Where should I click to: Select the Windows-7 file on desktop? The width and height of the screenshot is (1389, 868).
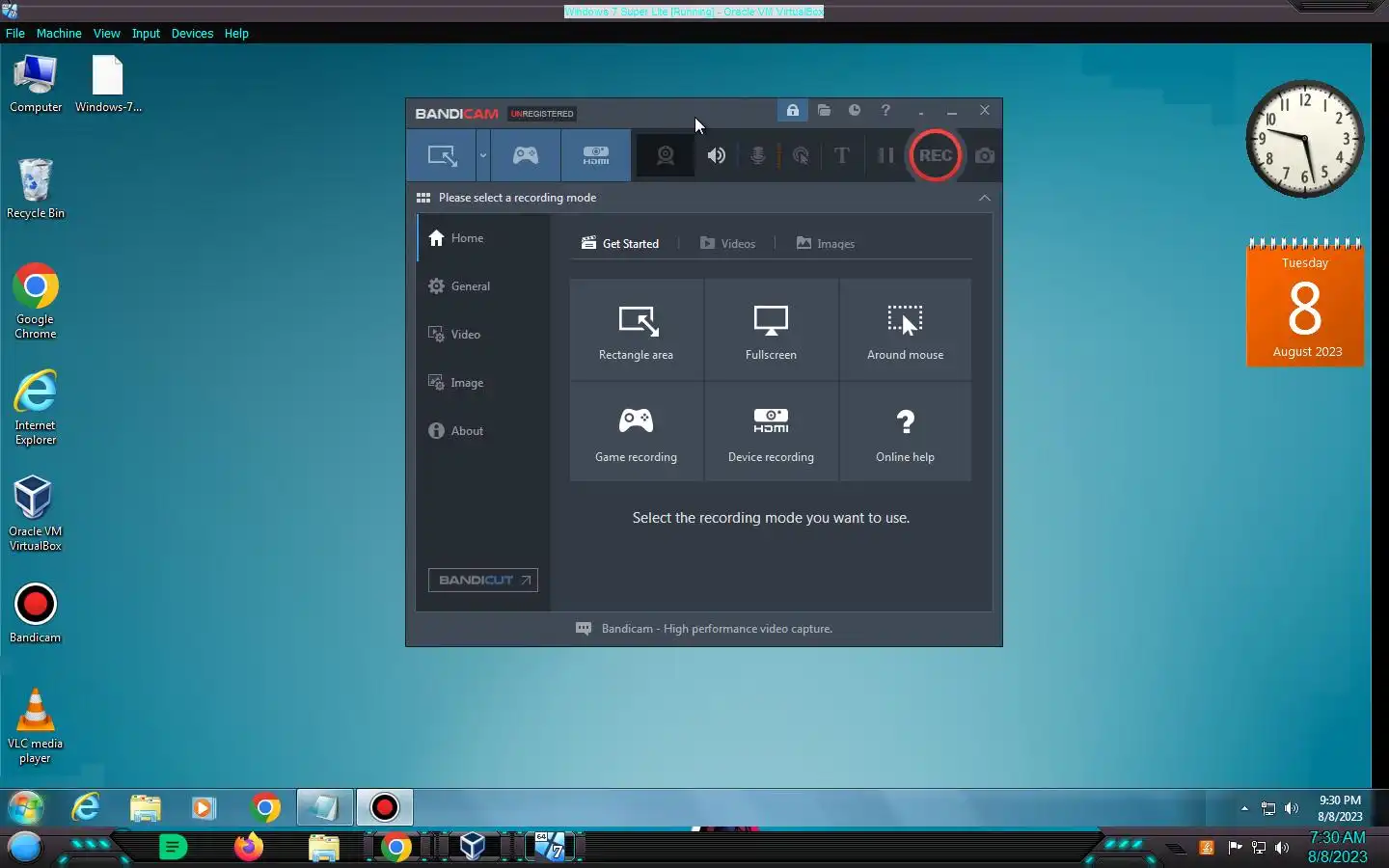108,84
